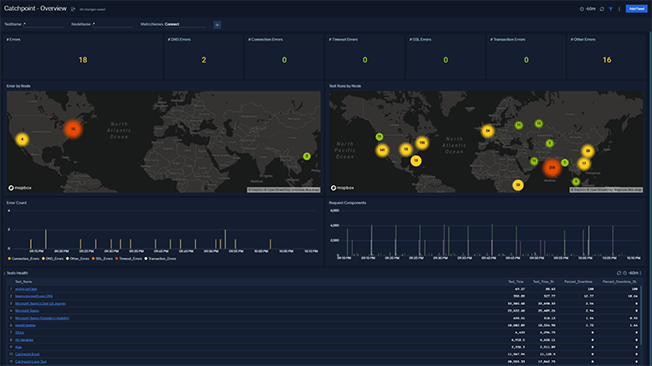The width and height of the screenshot is (652, 366).
Task: Open the -60m time range picker
Action: [x=588, y=9]
